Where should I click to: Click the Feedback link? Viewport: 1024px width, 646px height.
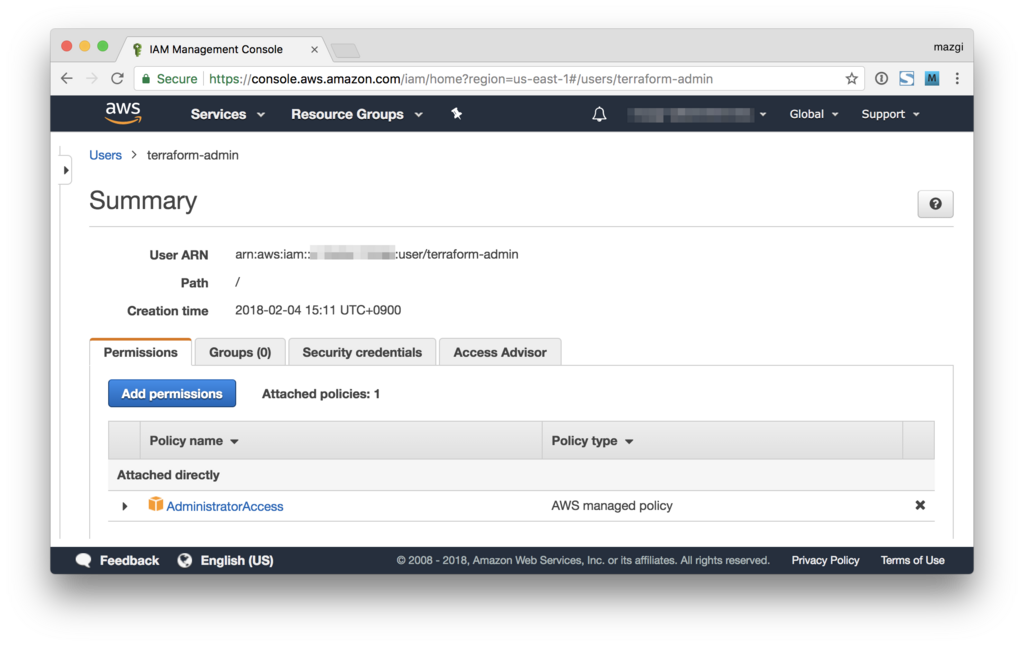point(129,560)
